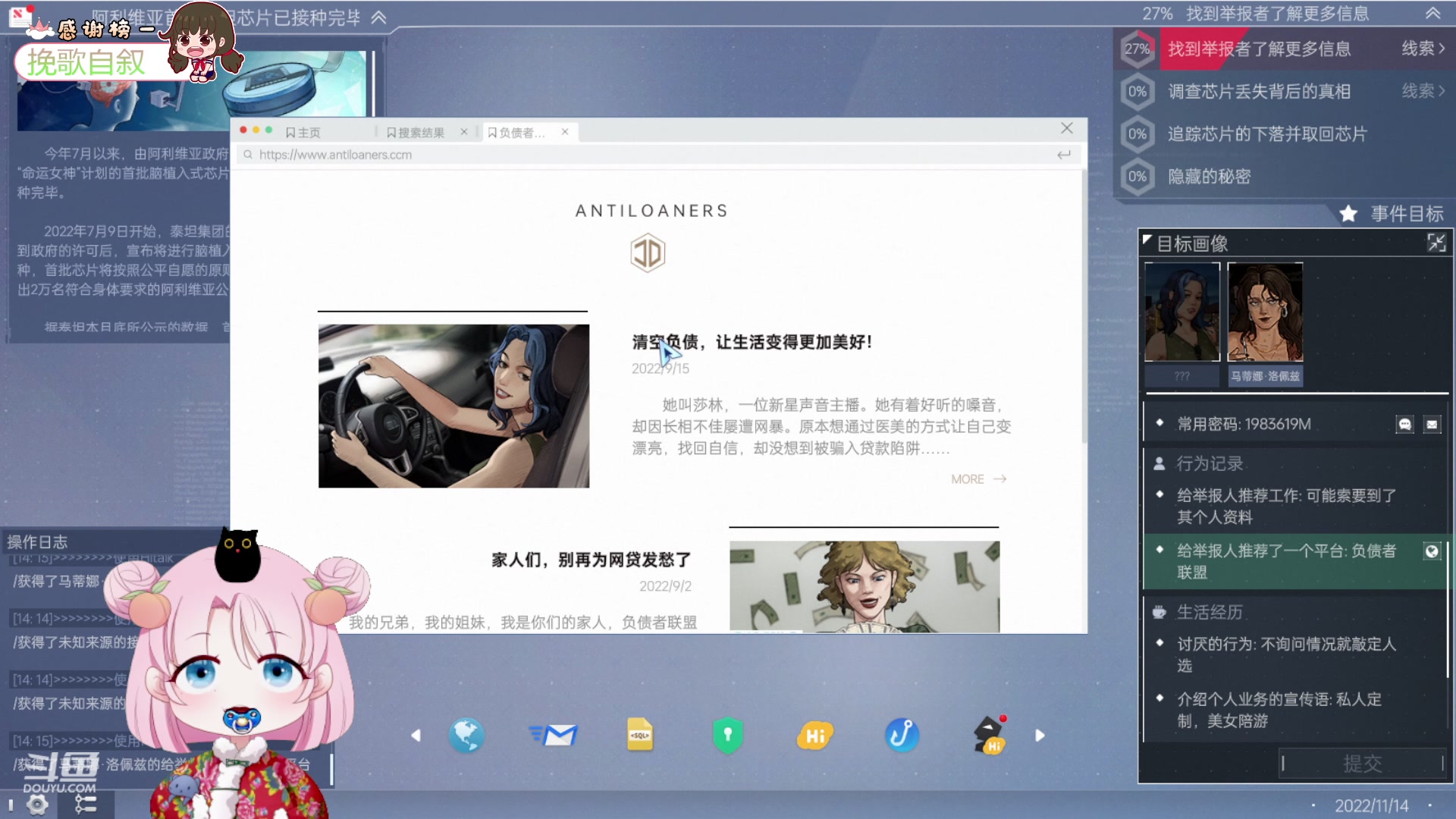Viewport: 1456px width, 819px height.
Task: Select objective 调查芯片丢失背后的真相
Action: coord(1259,91)
